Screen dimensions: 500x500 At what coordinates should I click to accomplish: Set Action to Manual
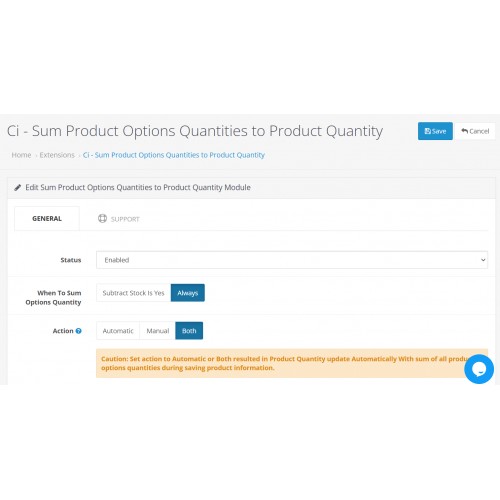coord(158,331)
